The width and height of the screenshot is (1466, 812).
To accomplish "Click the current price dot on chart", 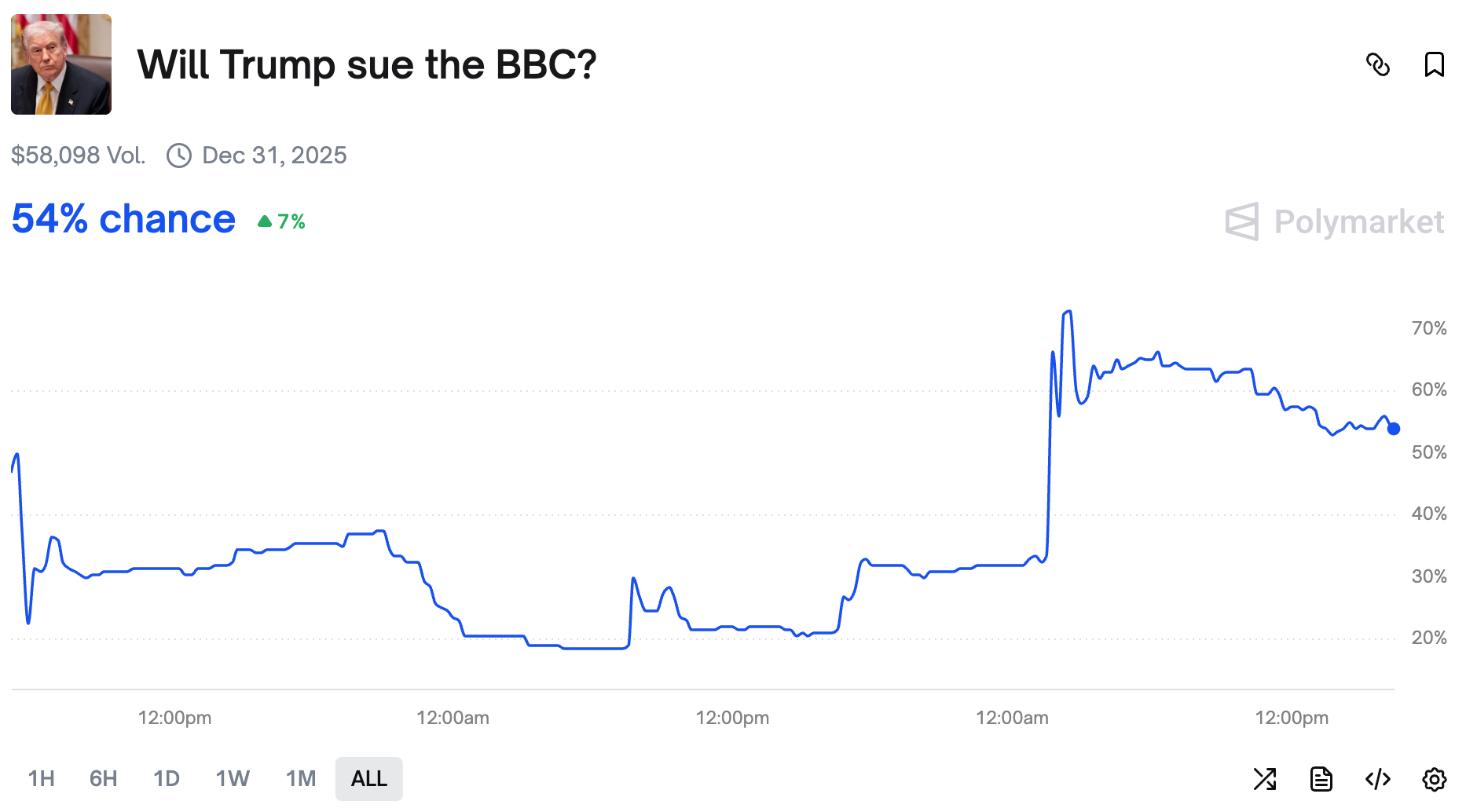I will tap(1394, 429).
